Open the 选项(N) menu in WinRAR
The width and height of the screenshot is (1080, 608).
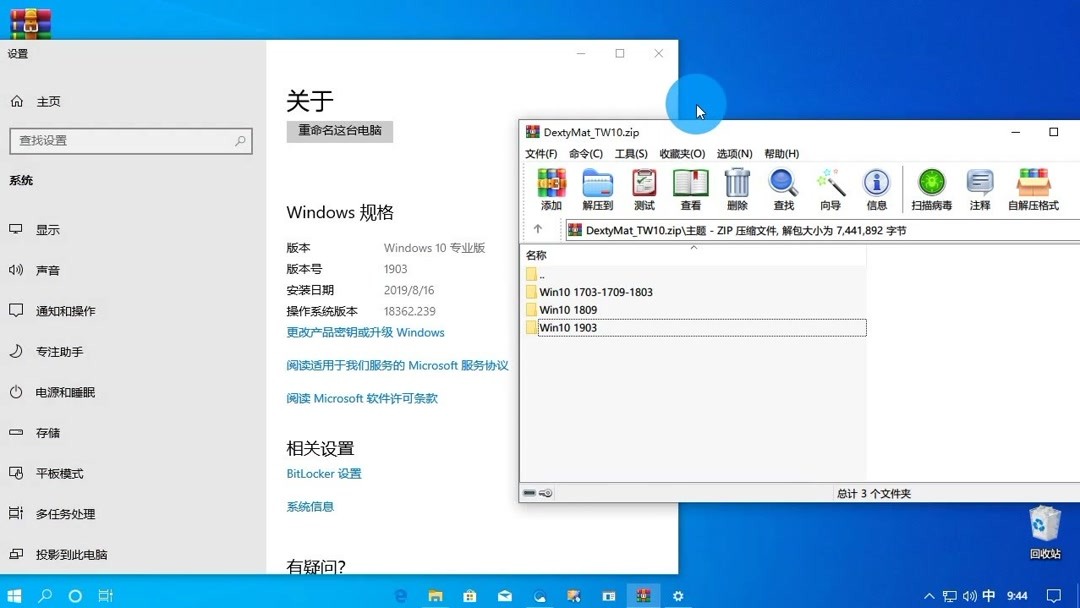(733, 153)
